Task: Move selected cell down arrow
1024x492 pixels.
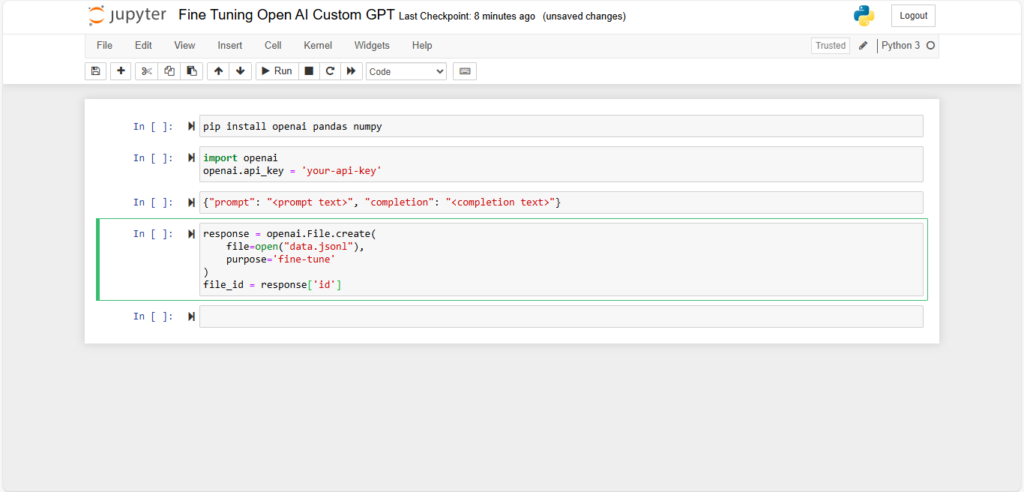Action: coord(240,71)
